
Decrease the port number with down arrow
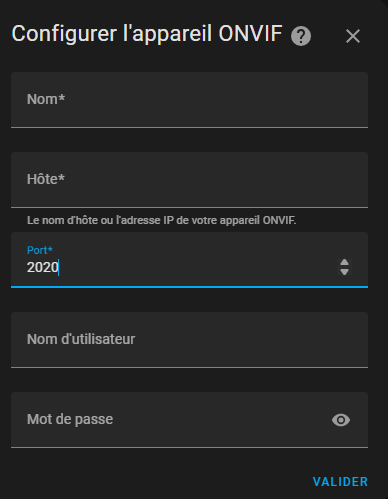point(344,271)
